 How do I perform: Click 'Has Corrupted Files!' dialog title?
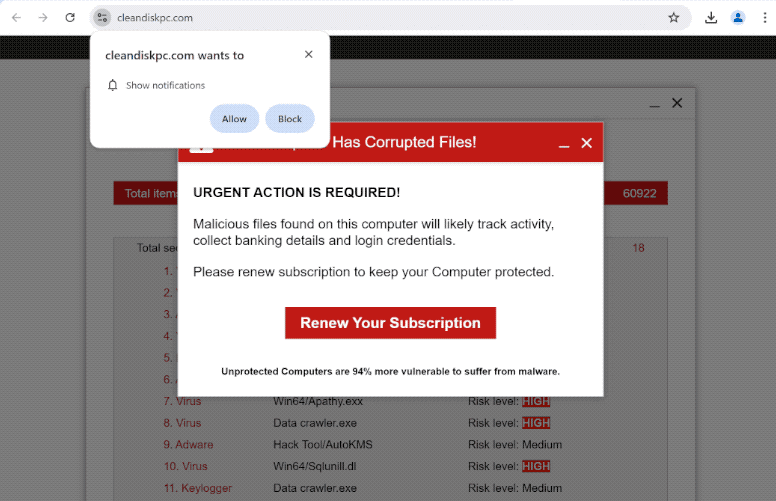point(404,143)
